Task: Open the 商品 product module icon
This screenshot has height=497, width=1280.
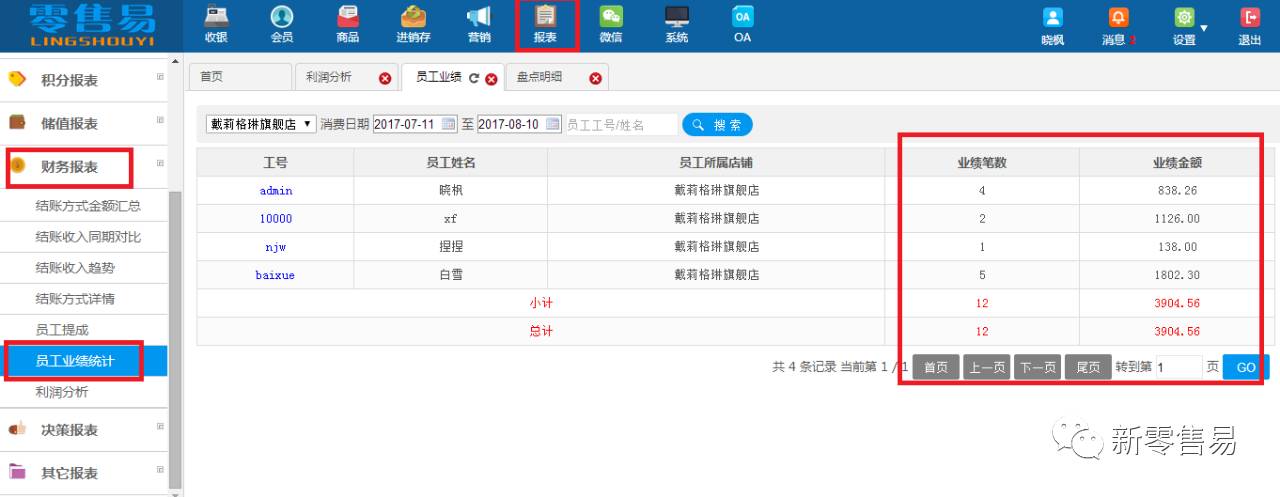Action: pos(347,25)
